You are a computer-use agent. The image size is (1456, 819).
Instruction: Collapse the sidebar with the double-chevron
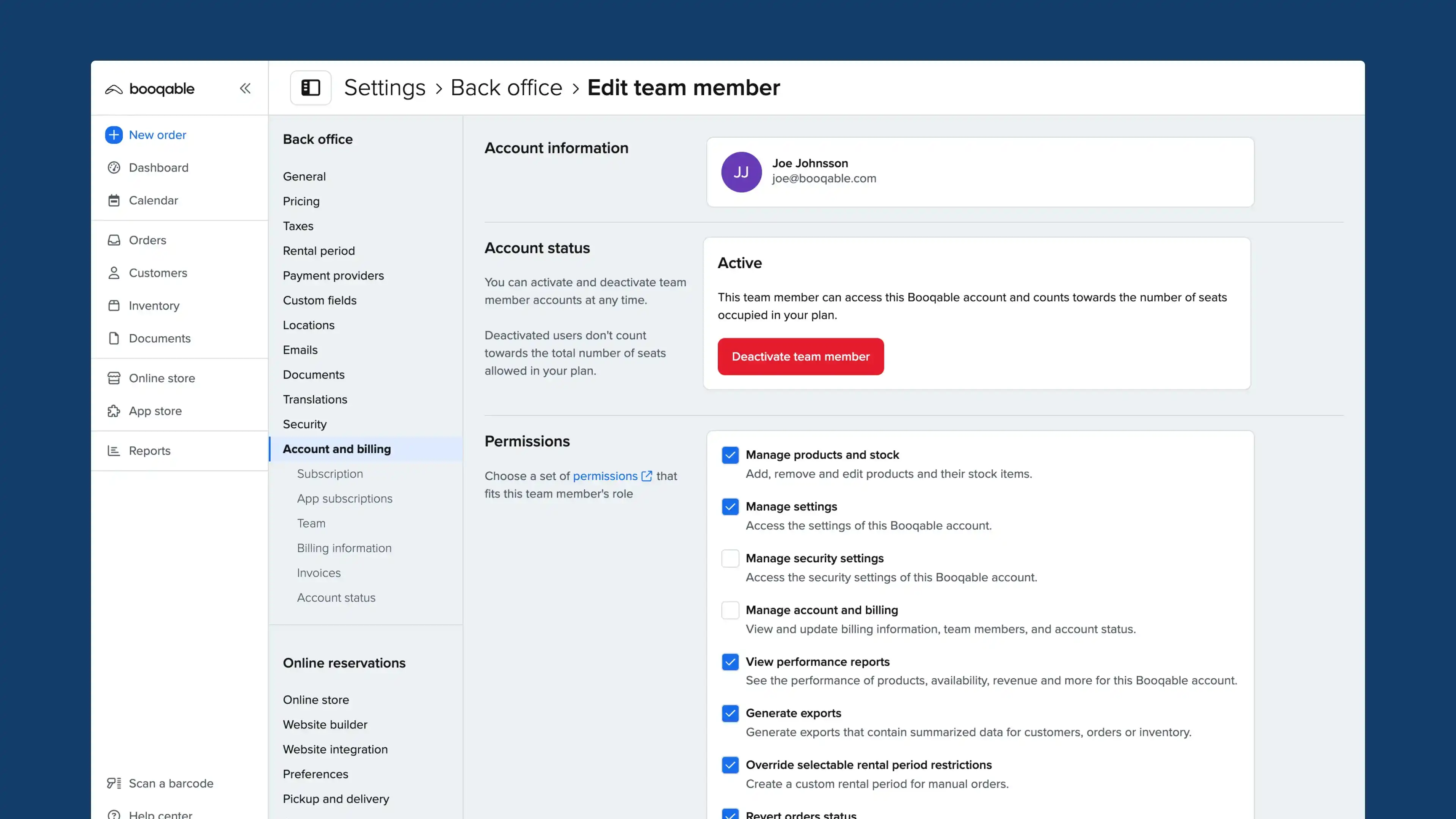pyautogui.click(x=245, y=88)
